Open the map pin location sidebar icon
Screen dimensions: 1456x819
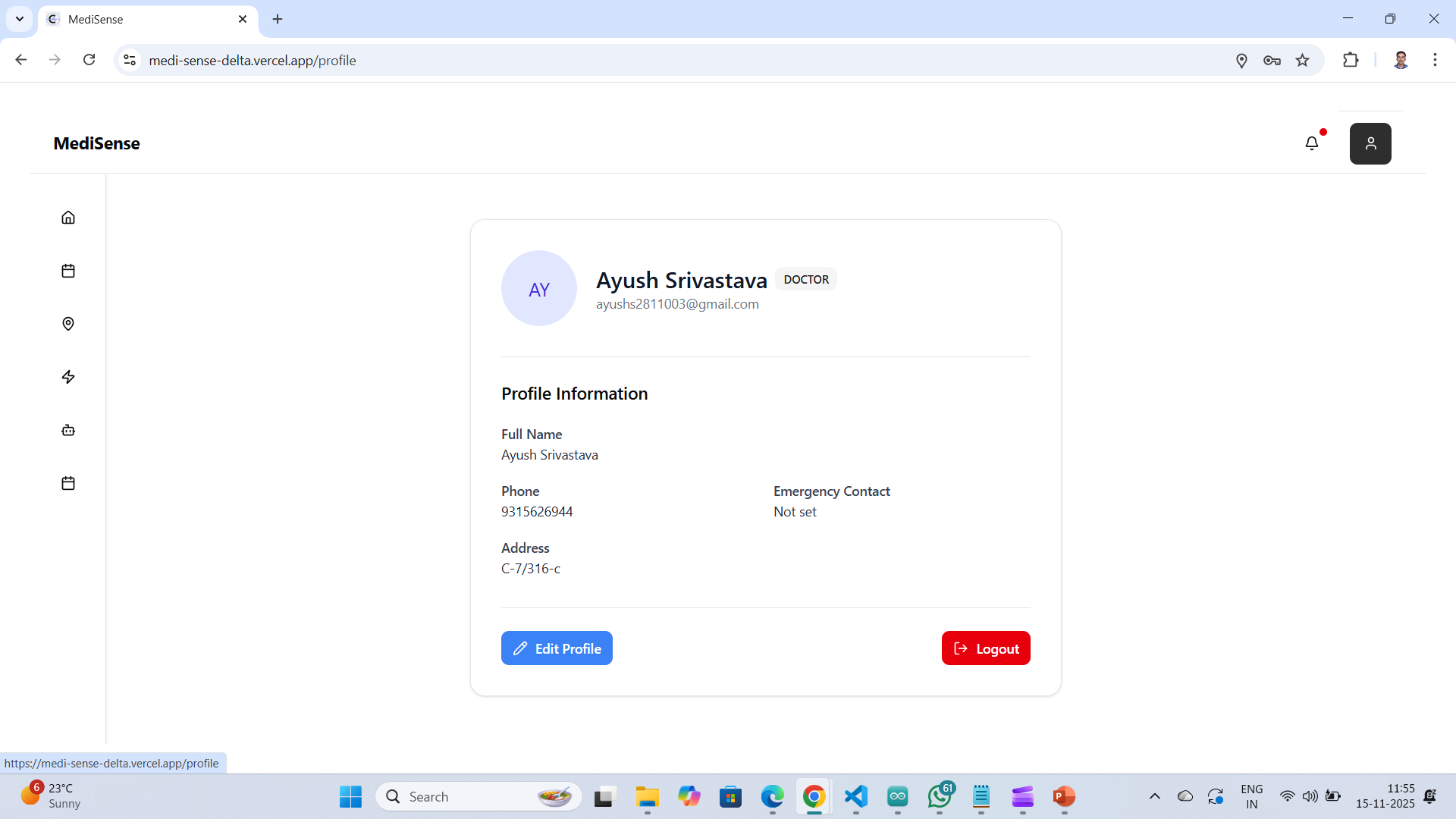68,324
